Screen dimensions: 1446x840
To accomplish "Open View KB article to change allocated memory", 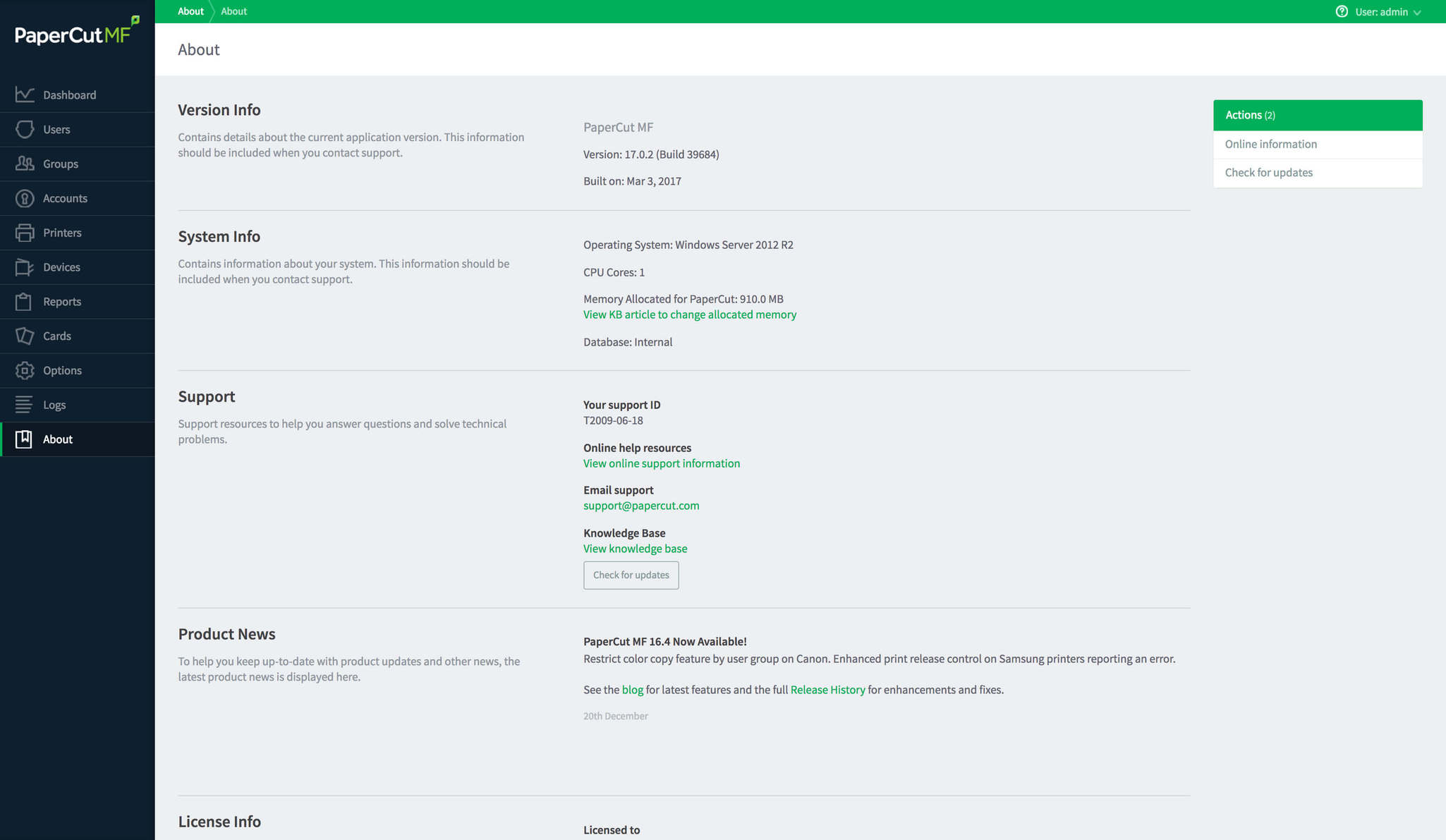I will (x=689, y=315).
